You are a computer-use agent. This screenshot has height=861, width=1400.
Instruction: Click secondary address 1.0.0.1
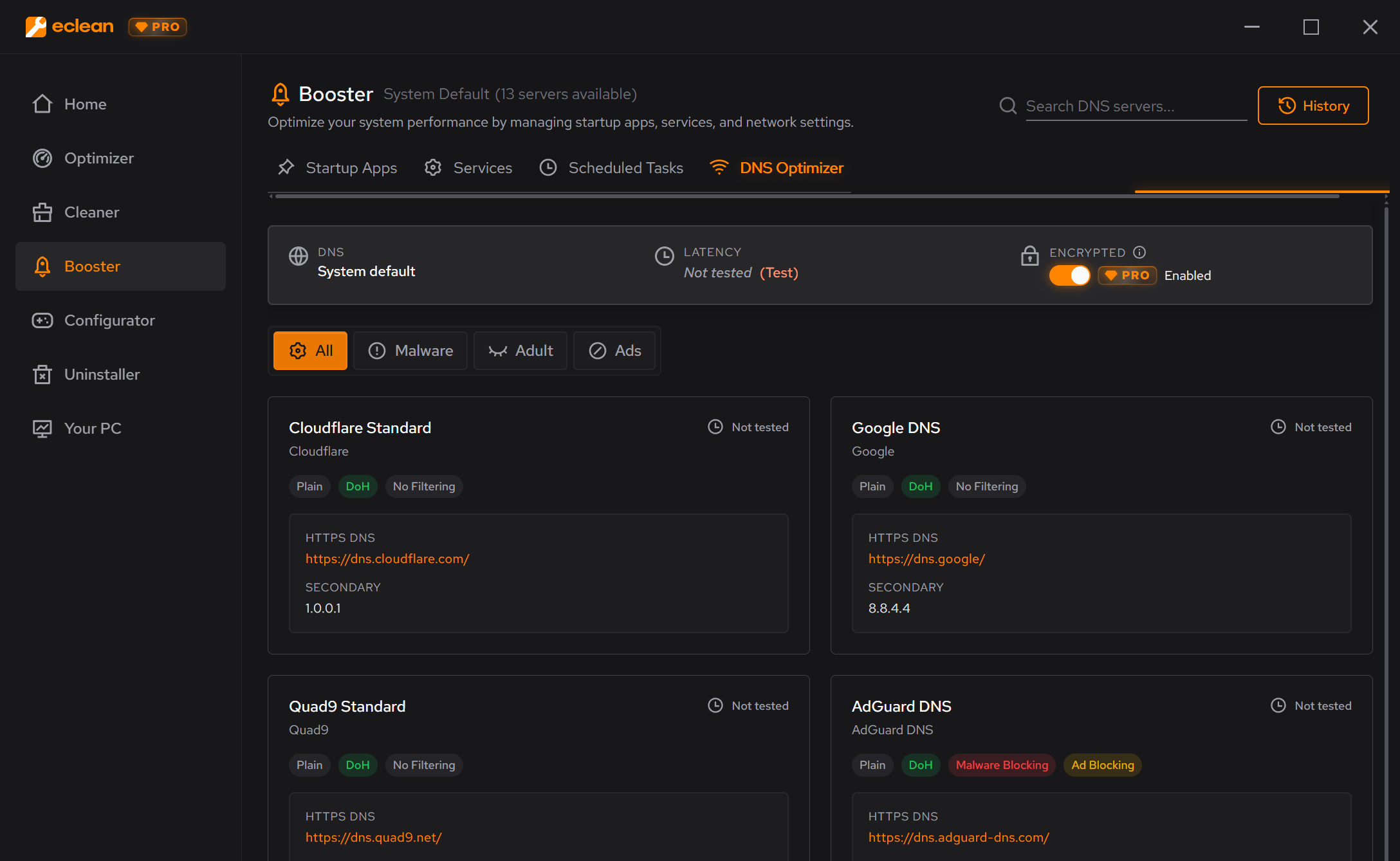323,609
